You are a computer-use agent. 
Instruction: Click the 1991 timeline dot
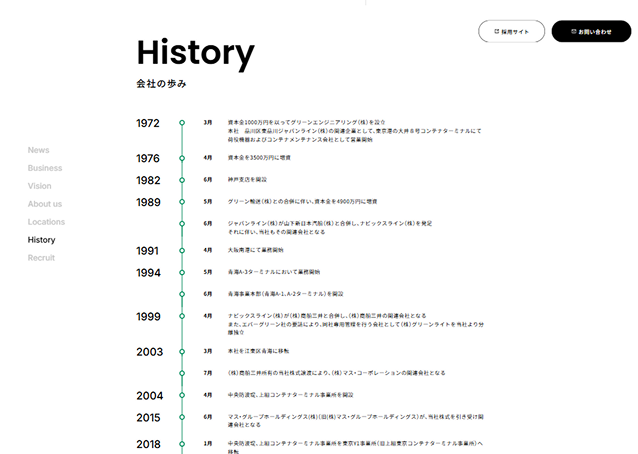pos(182,250)
